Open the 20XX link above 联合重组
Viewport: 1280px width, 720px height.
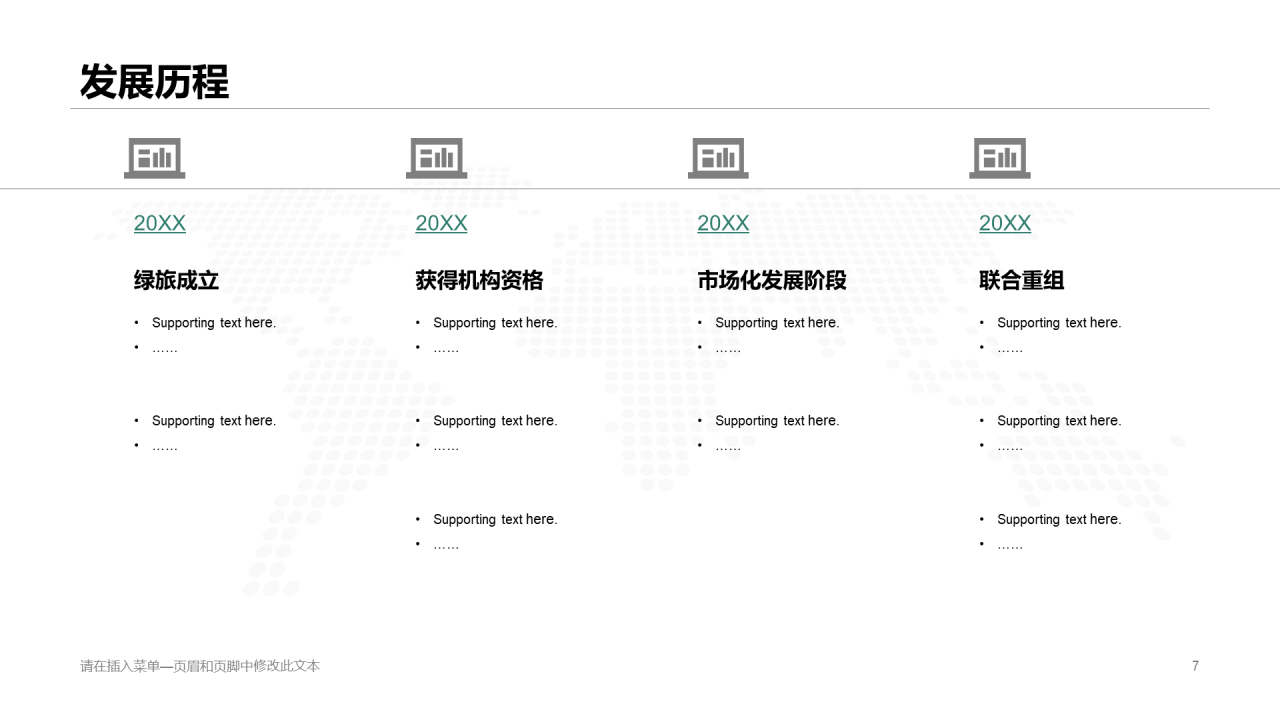point(1005,223)
